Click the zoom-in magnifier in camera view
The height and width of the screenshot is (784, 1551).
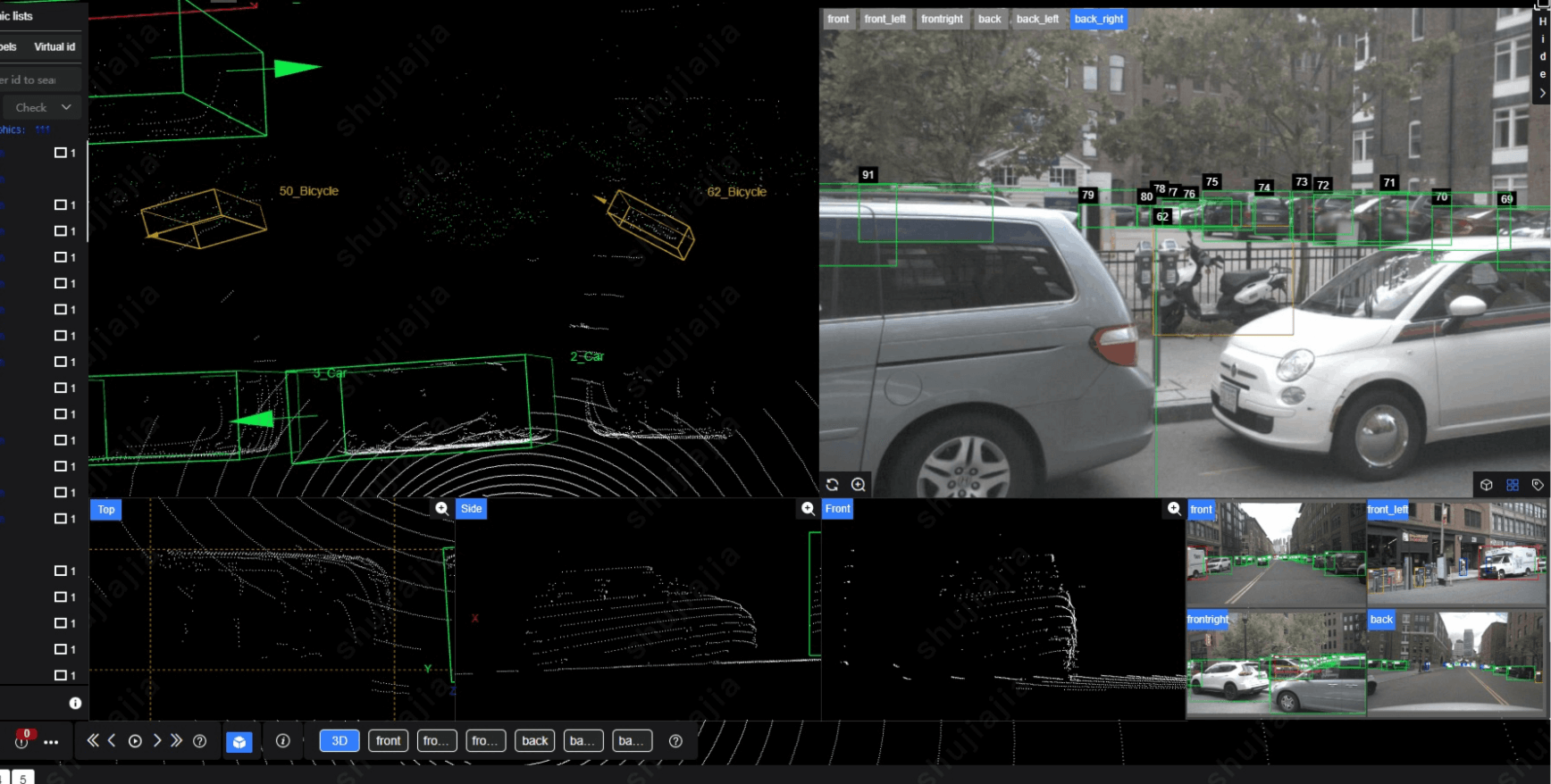tap(859, 485)
